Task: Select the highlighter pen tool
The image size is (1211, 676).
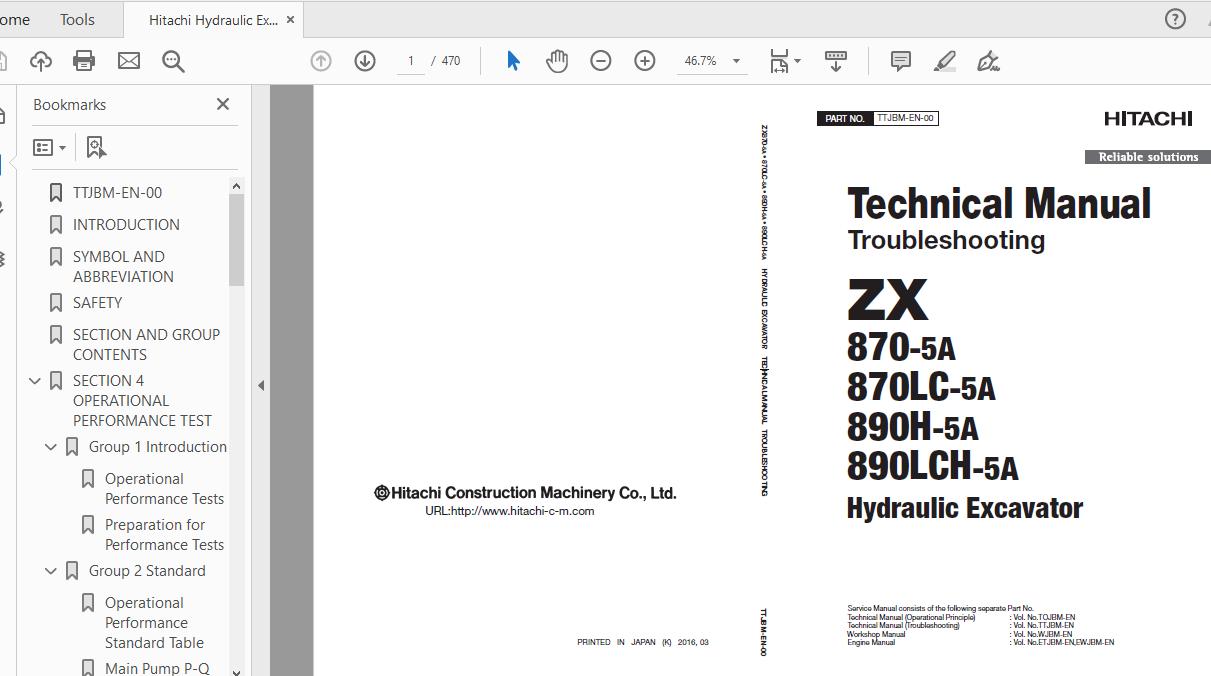Action: coord(945,61)
